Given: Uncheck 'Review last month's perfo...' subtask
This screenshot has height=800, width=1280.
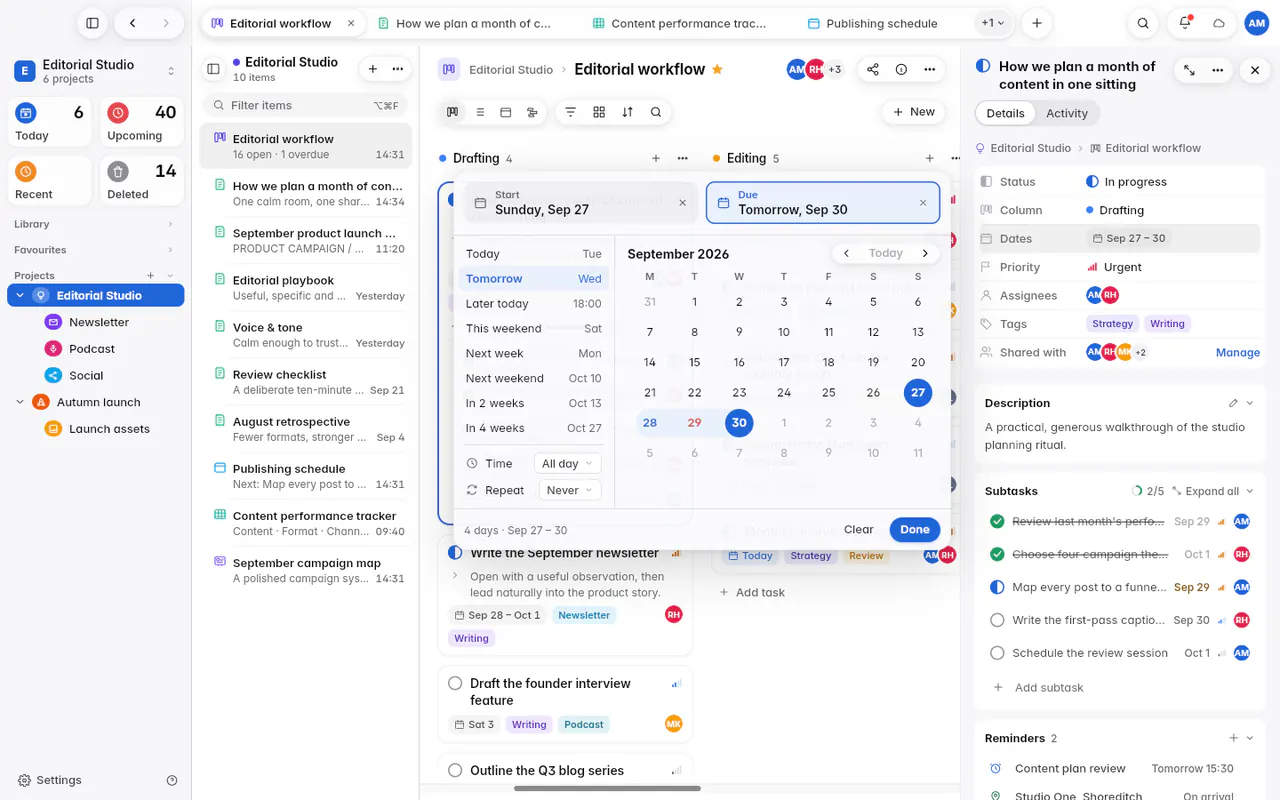Looking at the screenshot, I should (997, 522).
